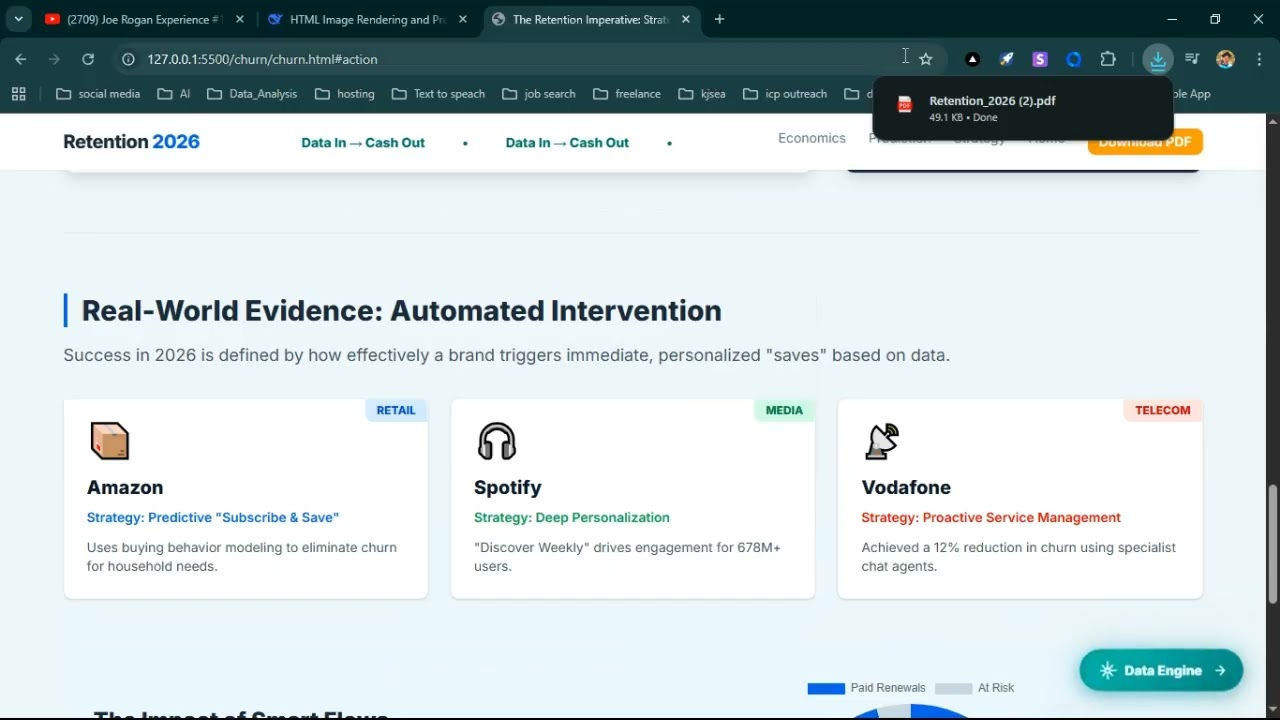Open the icp outreach bookmark folder
The image size is (1280, 720).
click(x=786, y=94)
